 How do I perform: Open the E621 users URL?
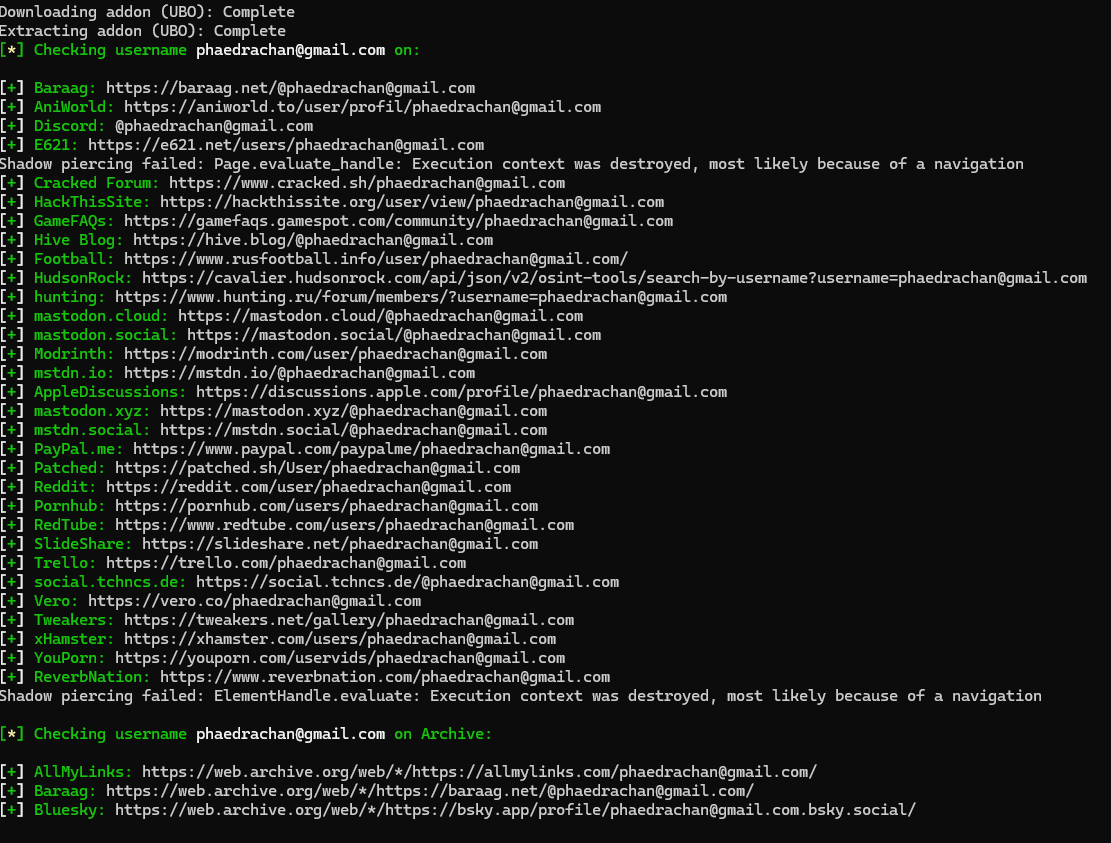coord(286,145)
